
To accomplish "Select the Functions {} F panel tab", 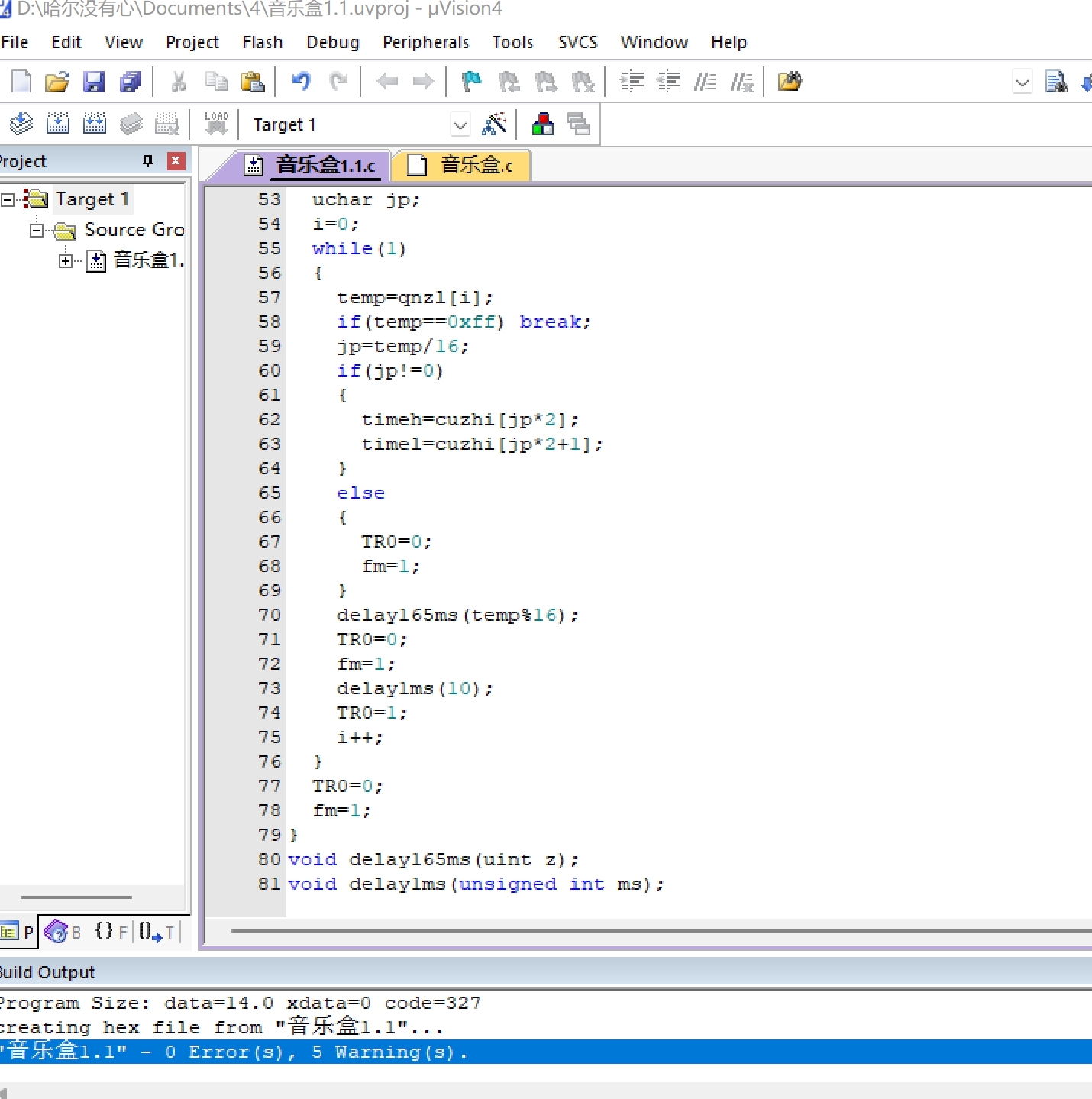I will point(111,932).
